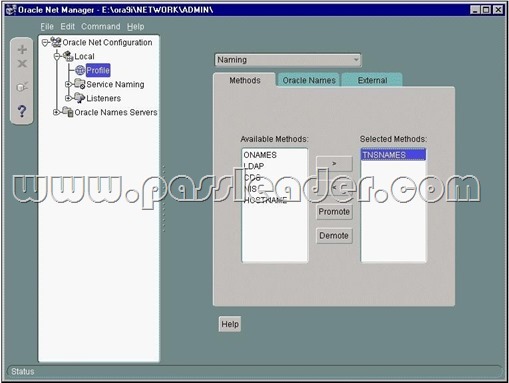Expand the Listeners tree node
The height and width of the screenshot is (383, 509).
point(68,98)
